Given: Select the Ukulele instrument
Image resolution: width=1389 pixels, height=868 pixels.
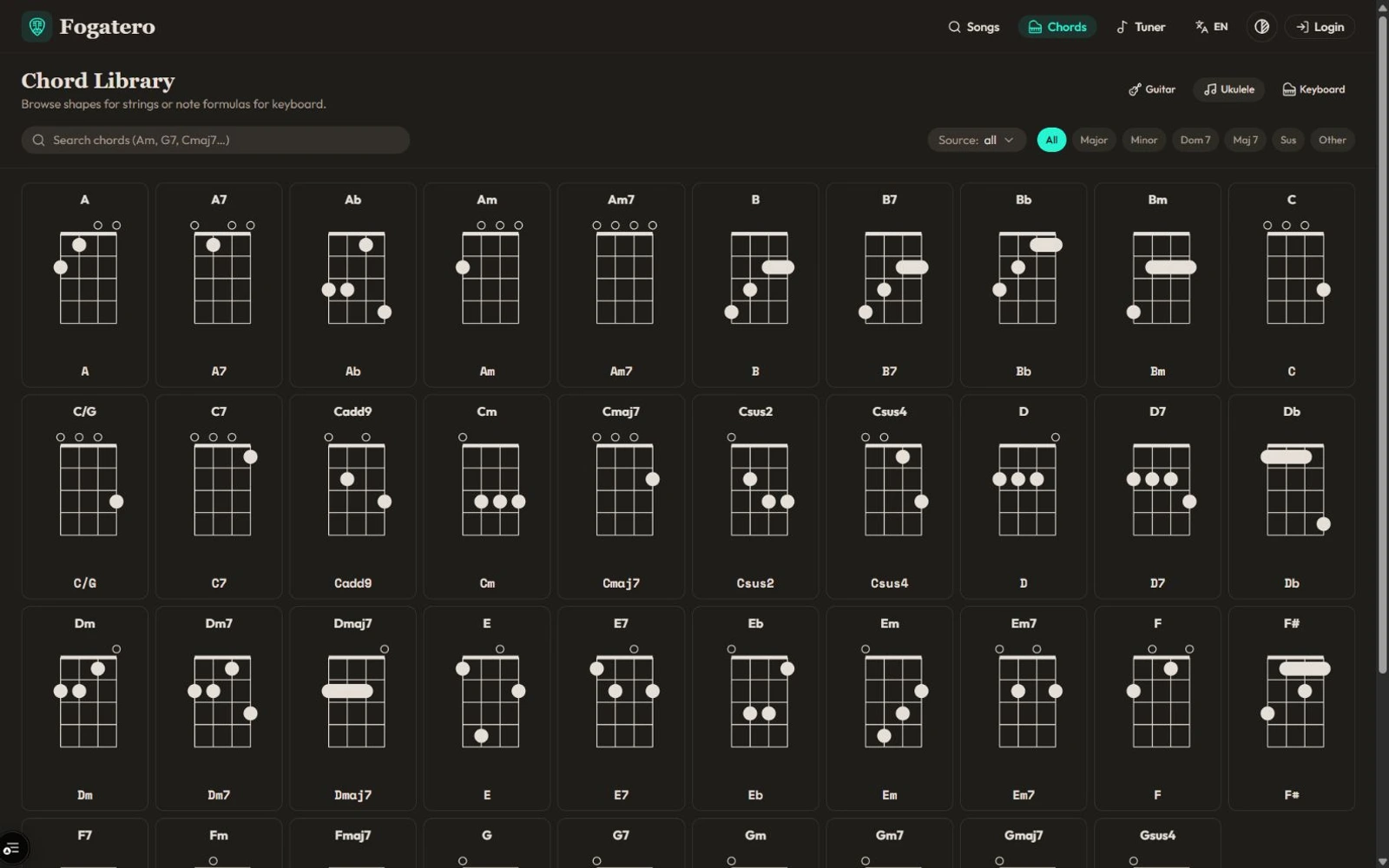Looking at the screenshot, I should tap(1228, 89).
